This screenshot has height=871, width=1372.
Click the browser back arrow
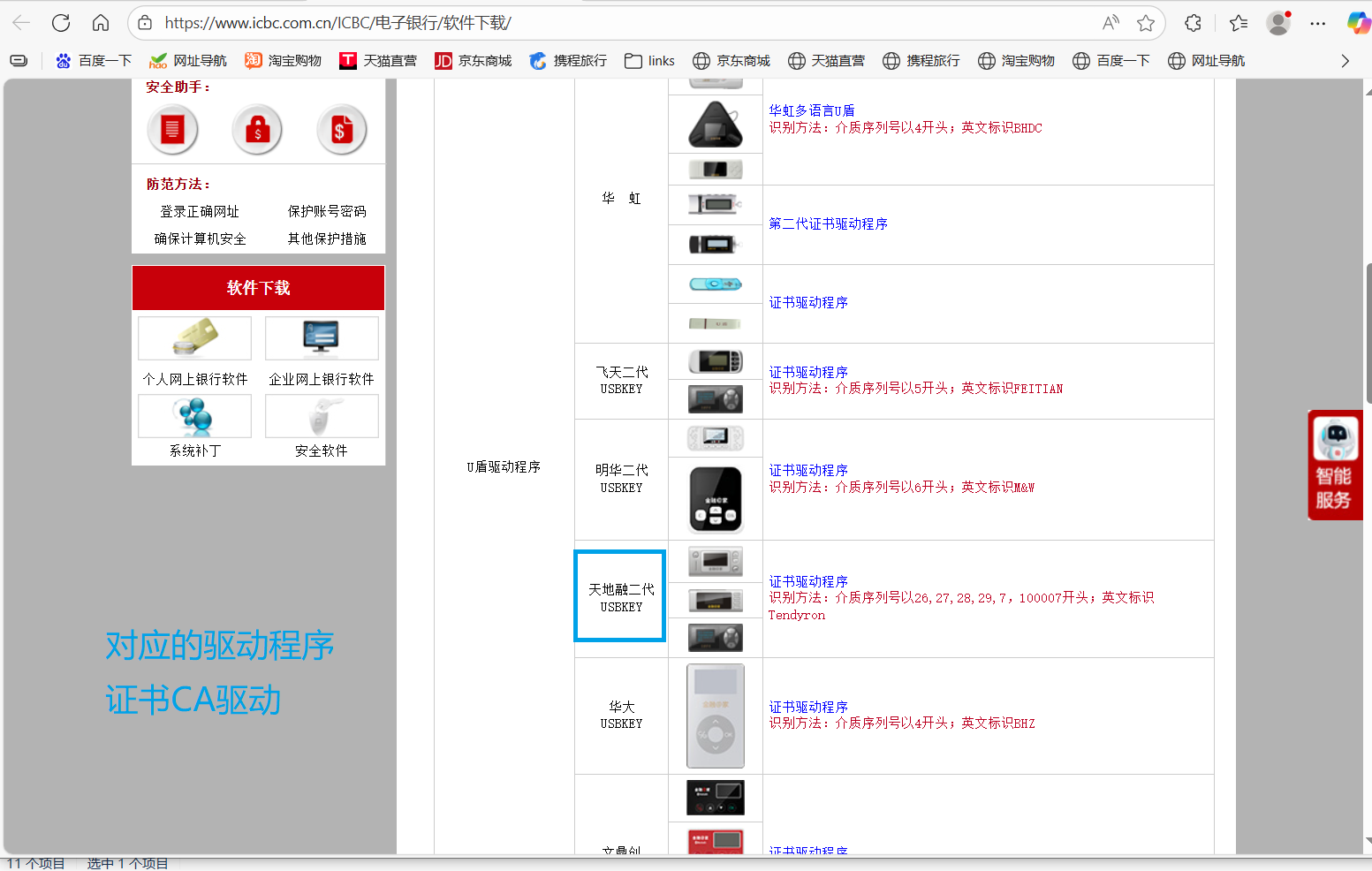tap(21, 23)
